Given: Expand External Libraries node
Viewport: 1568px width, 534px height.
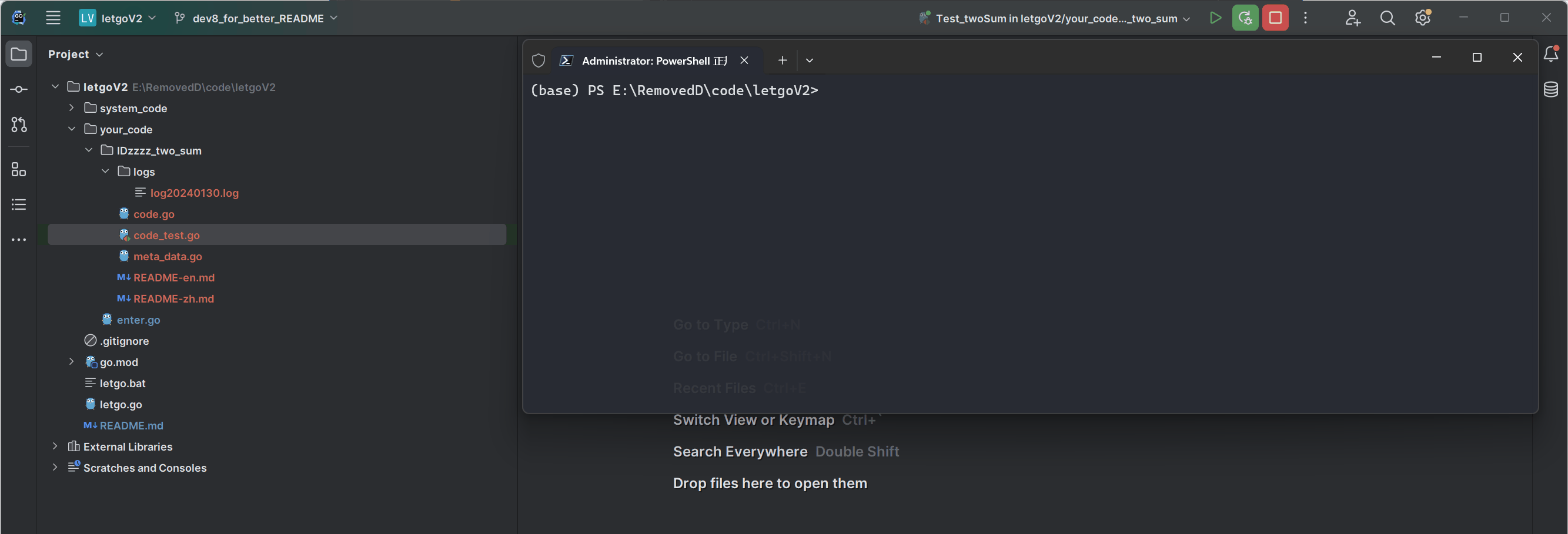Looking at the screenshot, I should pyautogui.click(x=55, y=446).
